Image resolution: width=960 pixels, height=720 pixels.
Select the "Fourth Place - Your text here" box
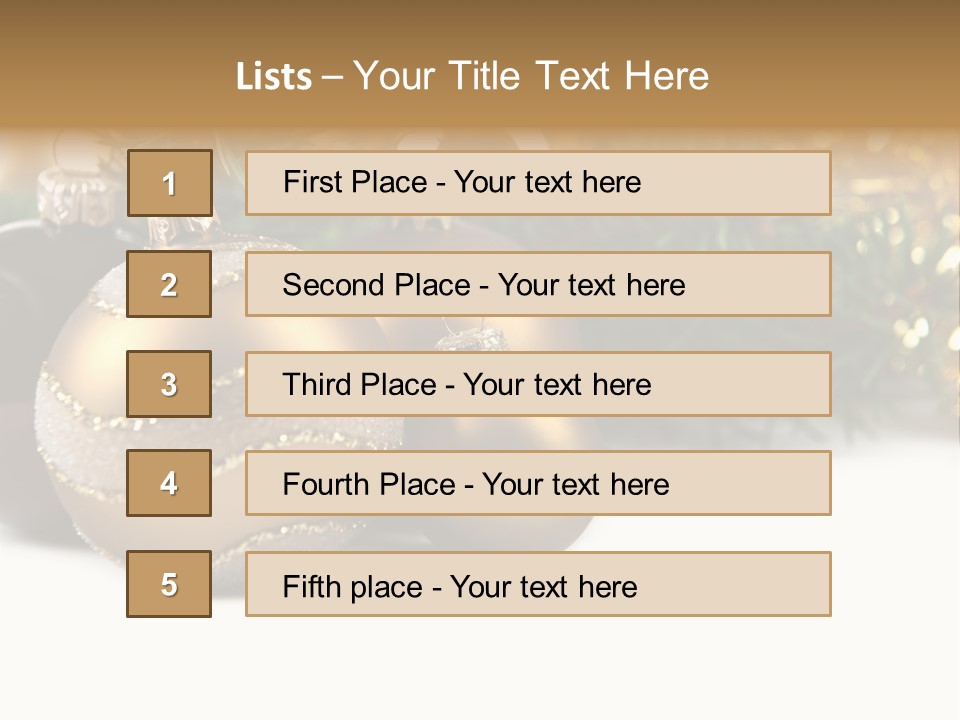[x=538, y=483]
